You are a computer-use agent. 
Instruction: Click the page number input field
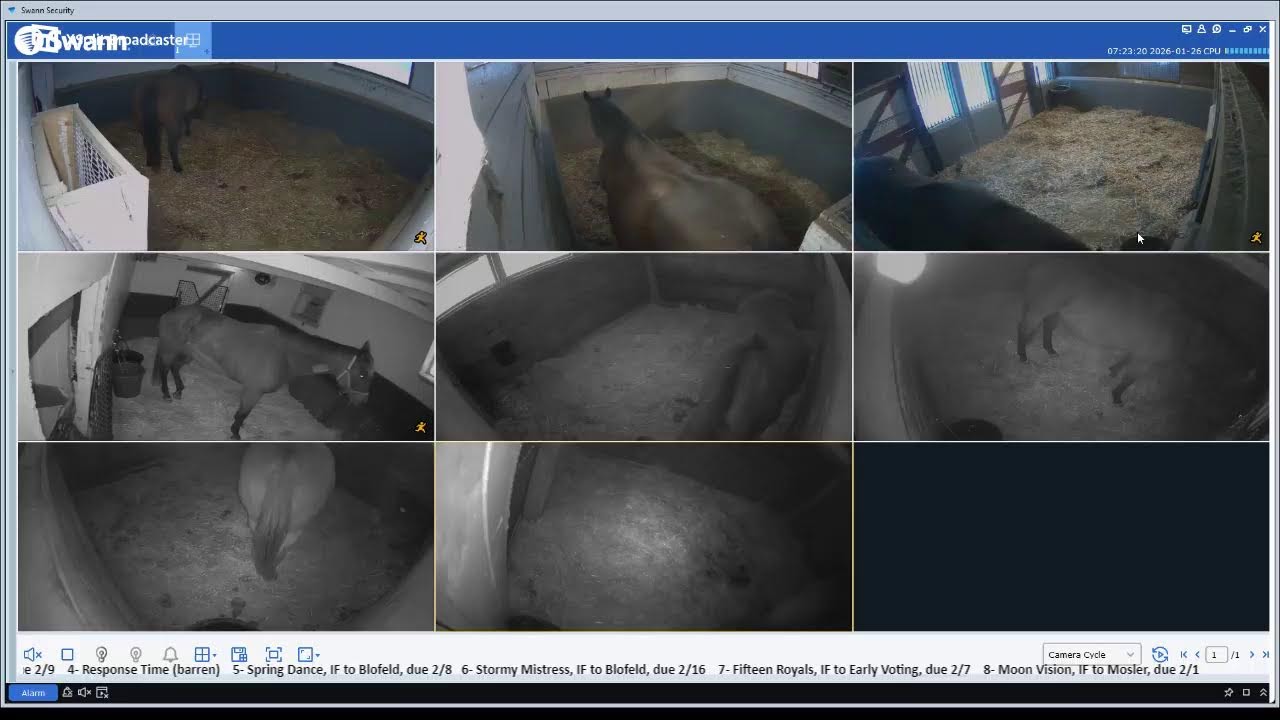(1216, 654)
